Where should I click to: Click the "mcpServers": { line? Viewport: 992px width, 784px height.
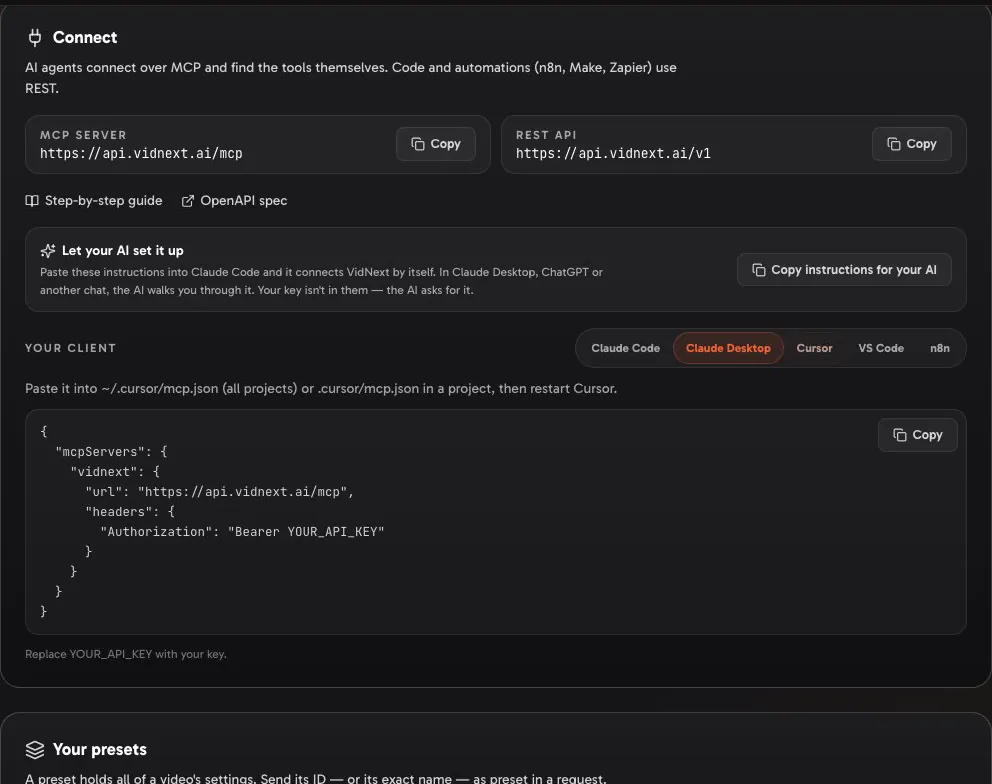[111, 452]
